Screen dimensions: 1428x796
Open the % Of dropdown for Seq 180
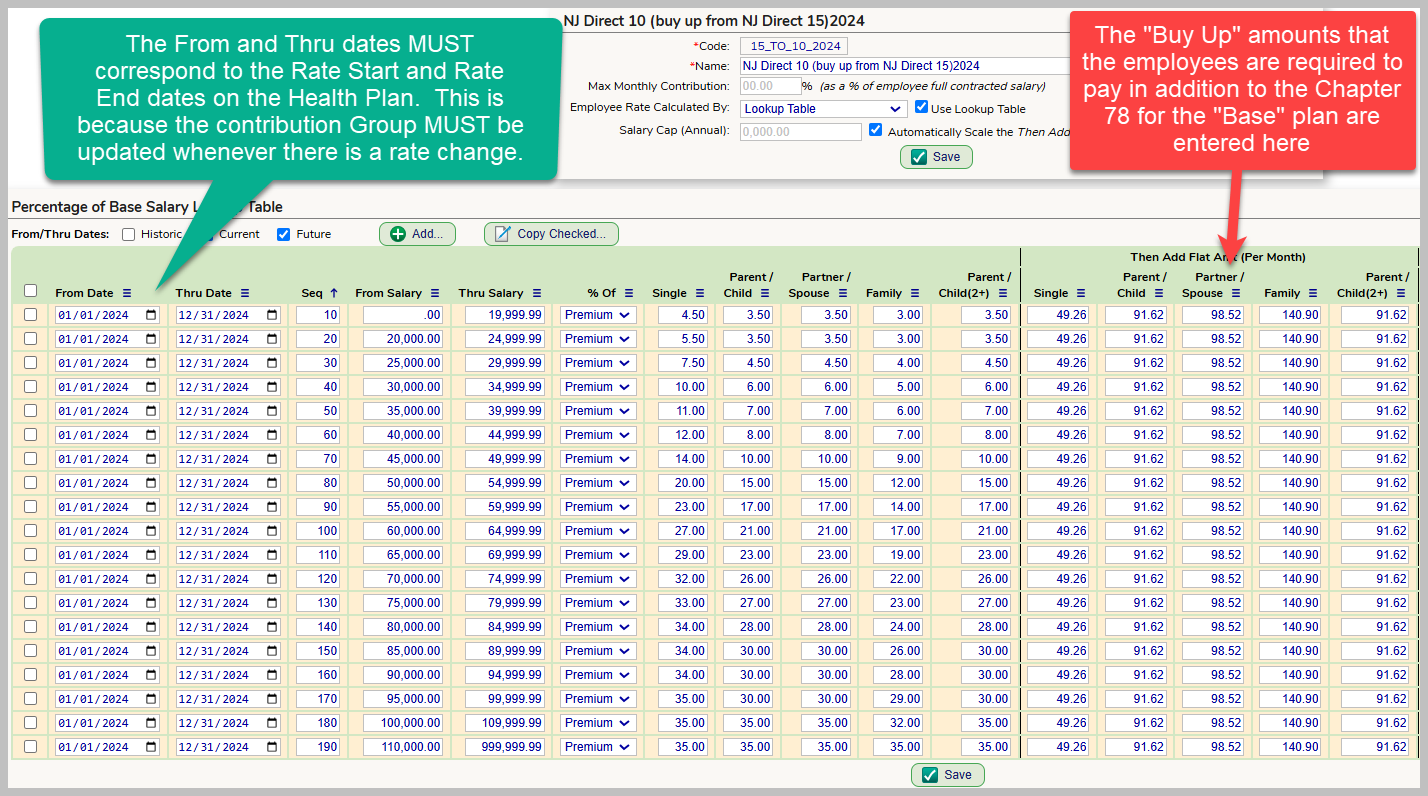(598, 723)
